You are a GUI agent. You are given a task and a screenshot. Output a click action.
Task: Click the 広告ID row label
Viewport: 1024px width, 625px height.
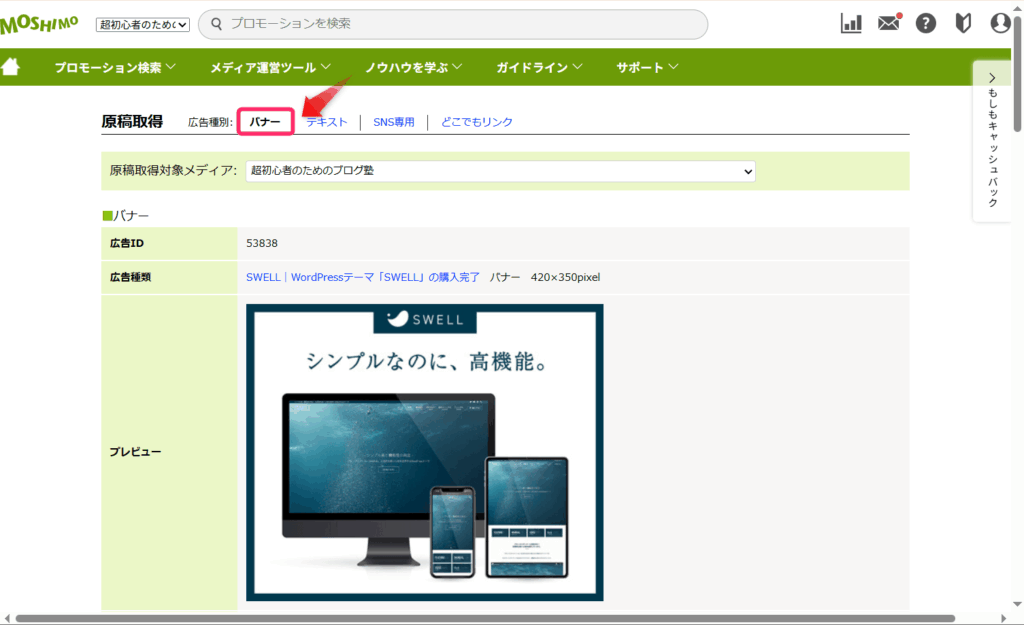click(127, 243)
